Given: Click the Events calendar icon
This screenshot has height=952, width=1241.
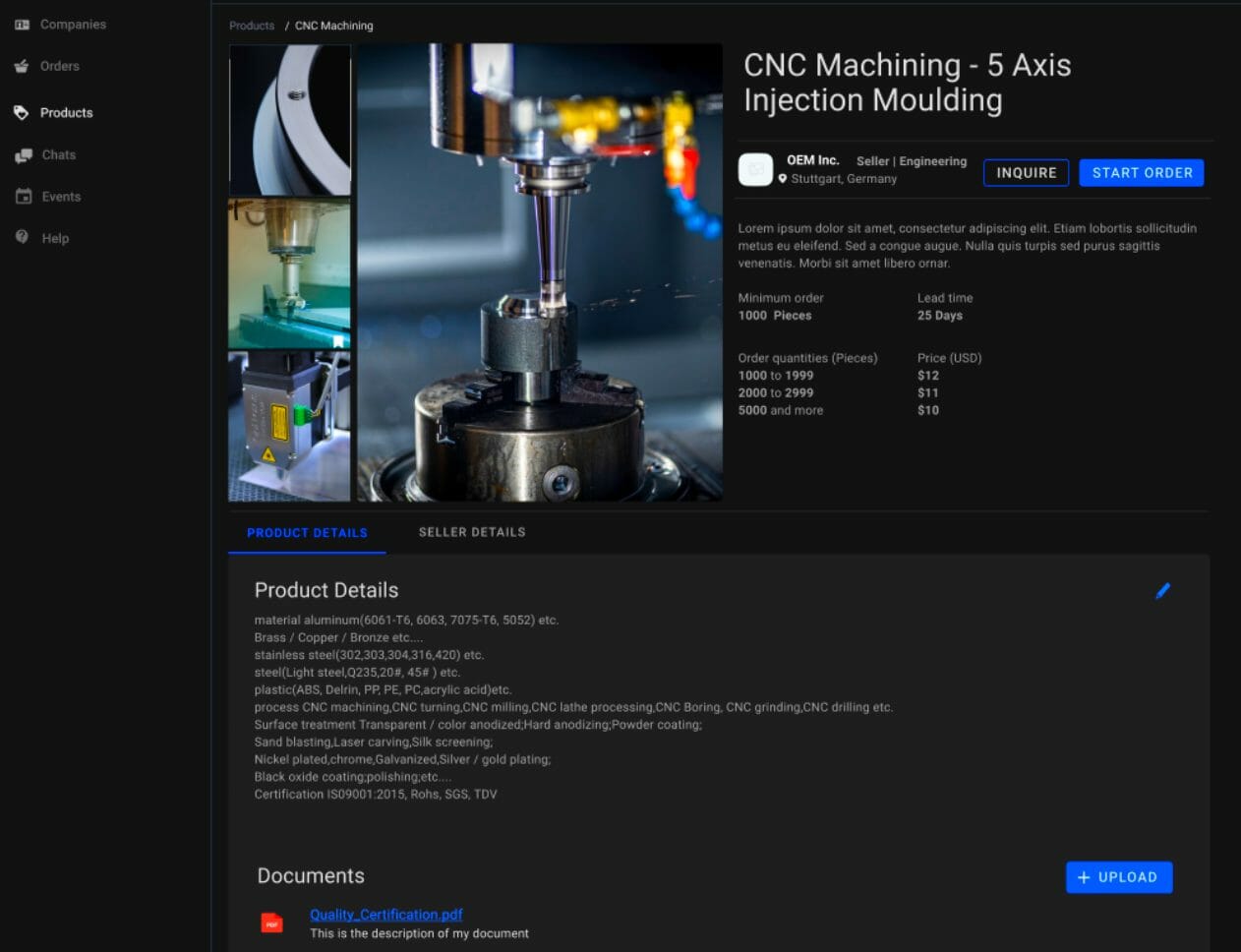Looking at the screenshot, I should click(24, 197).
